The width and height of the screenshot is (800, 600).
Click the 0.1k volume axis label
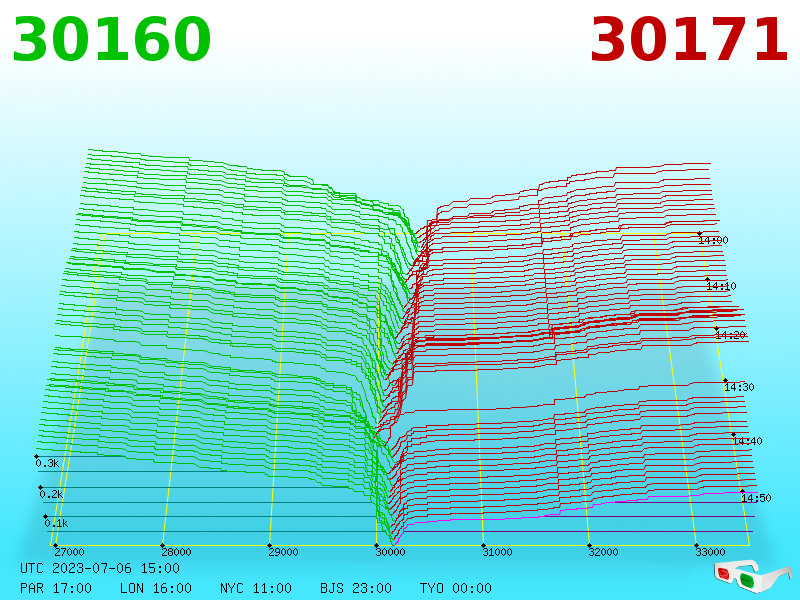pyautogui.click(x=56, y=523)
